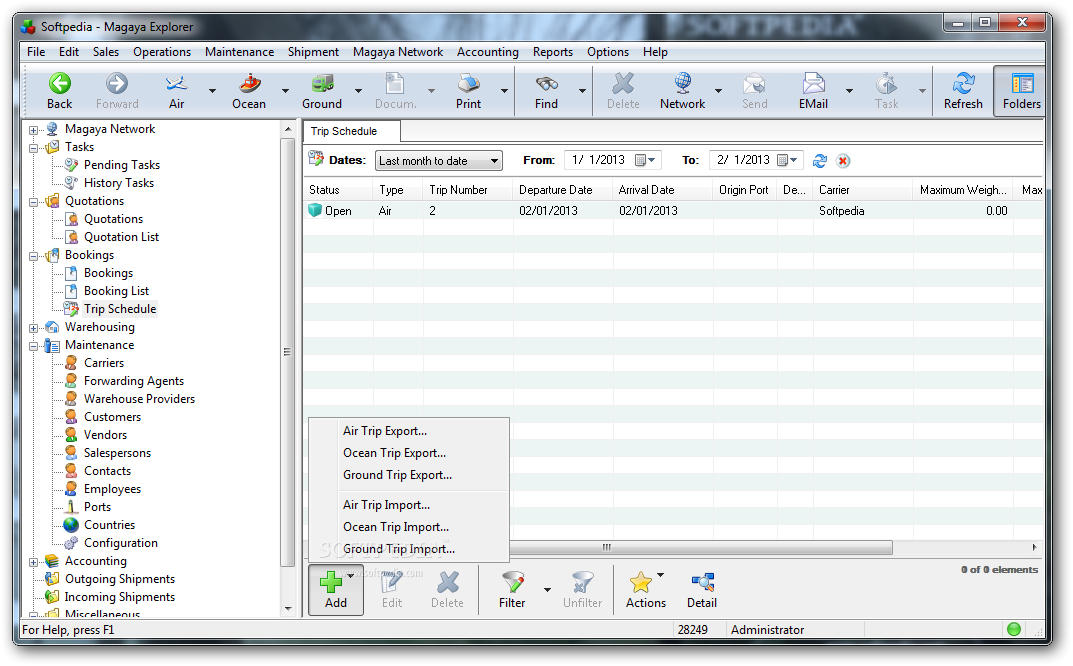Collapse the Tasks tree node
Viewport: 1073px width, 666px height.
(x=33, y=148)
